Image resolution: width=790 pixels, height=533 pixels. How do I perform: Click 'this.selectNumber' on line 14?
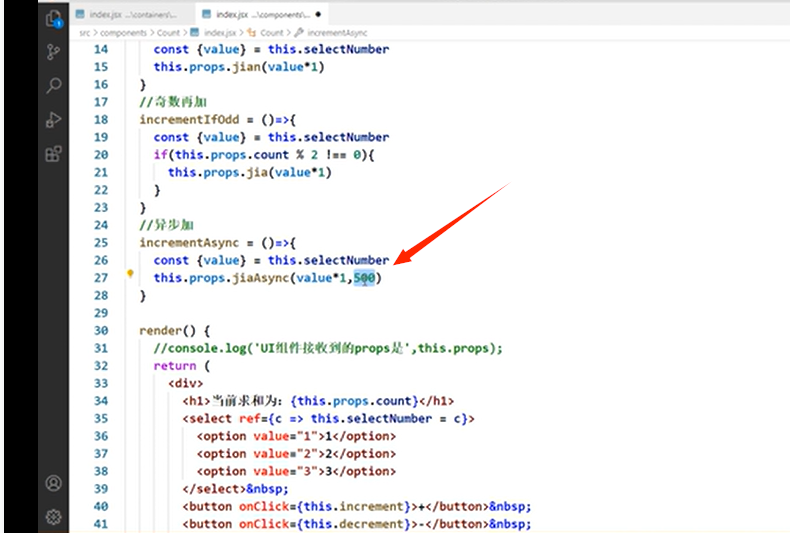pos(328,49)
